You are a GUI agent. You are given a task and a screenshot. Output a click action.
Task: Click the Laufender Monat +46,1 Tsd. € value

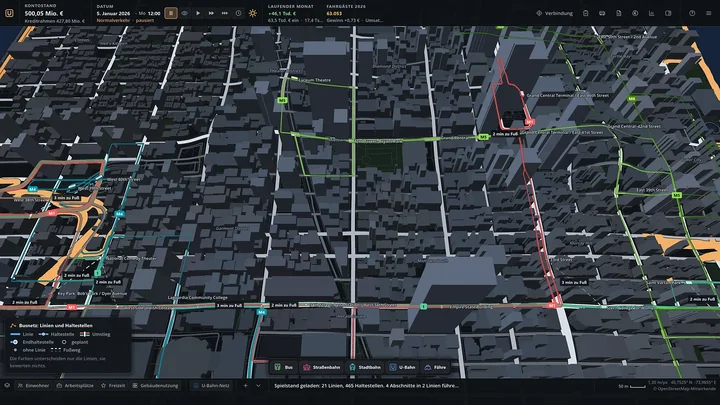(x=282, y=14)
